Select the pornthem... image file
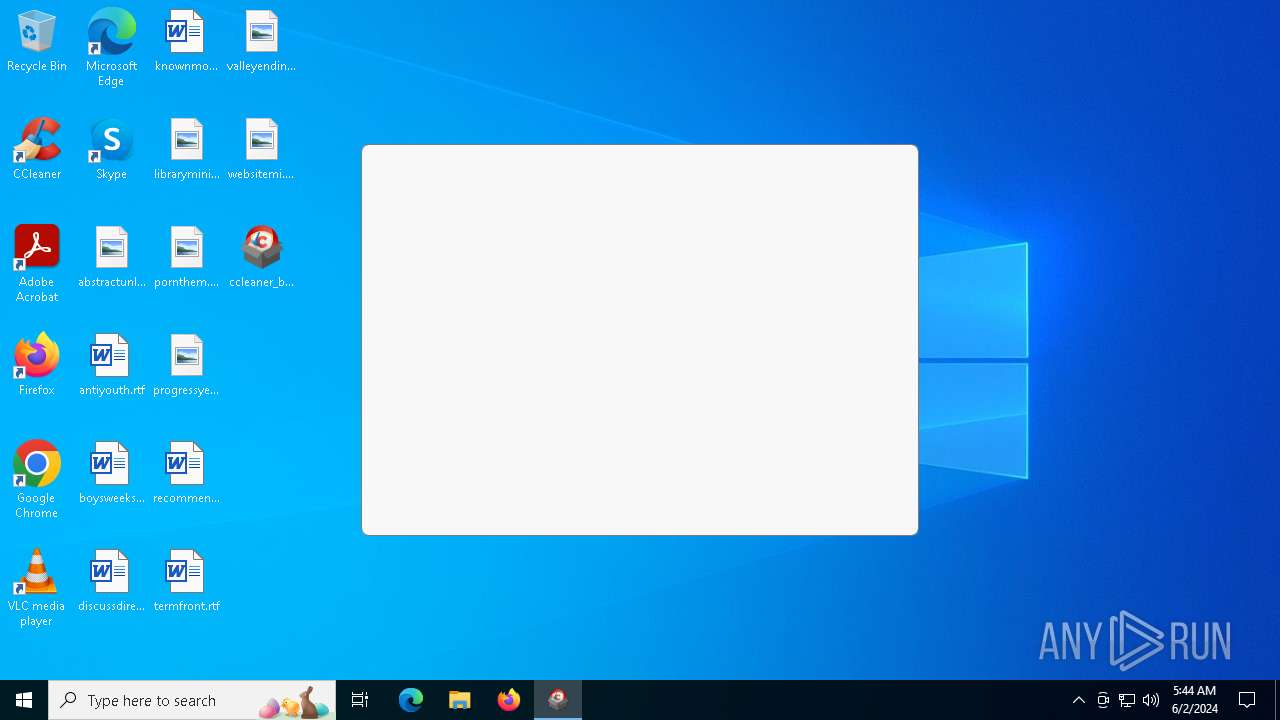Image resolution: width=1280 pixels, height=720 pixels. tap(186, 258)
